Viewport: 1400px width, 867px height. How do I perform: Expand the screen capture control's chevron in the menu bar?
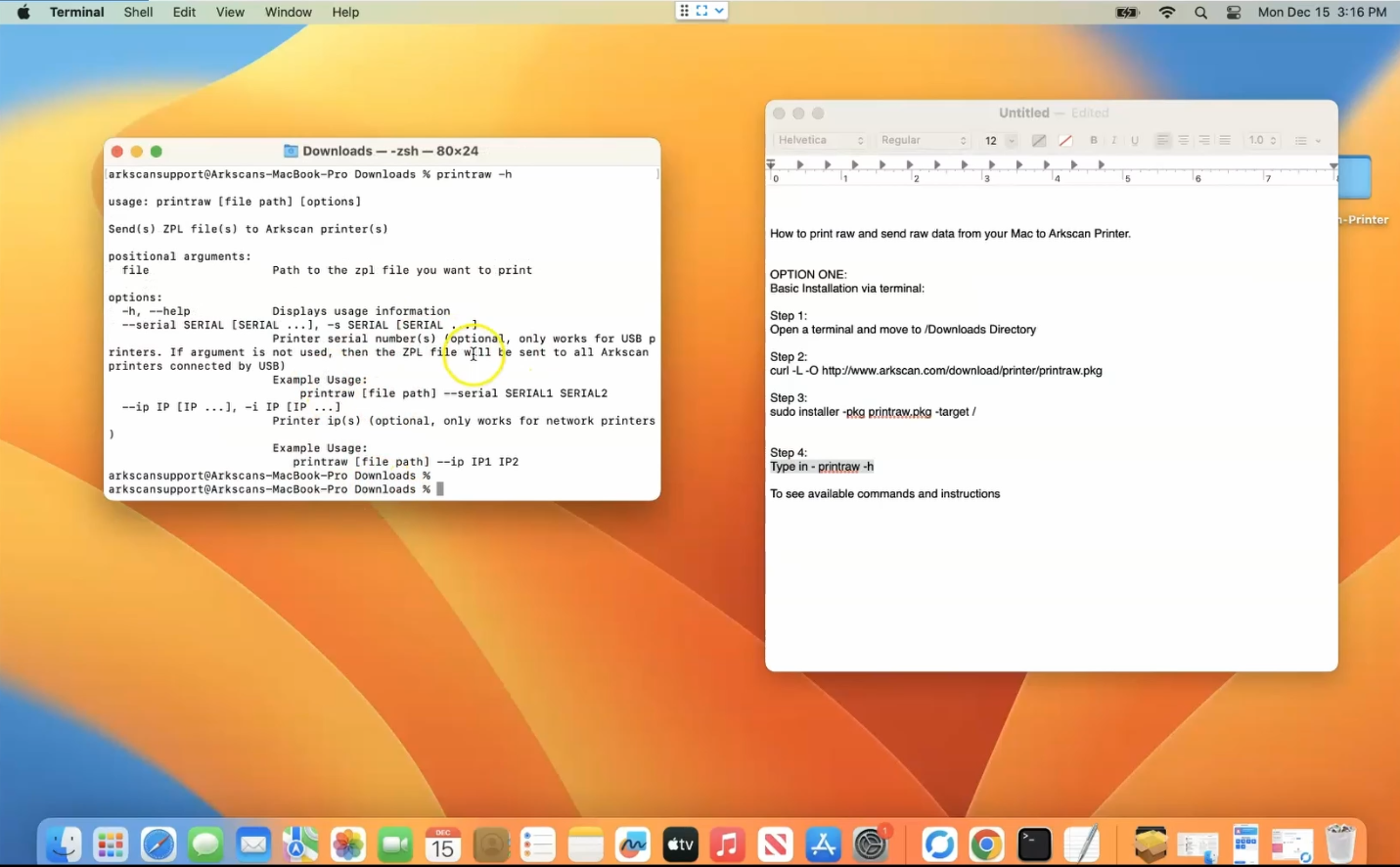pyautogui.click(x=720, y=11)
